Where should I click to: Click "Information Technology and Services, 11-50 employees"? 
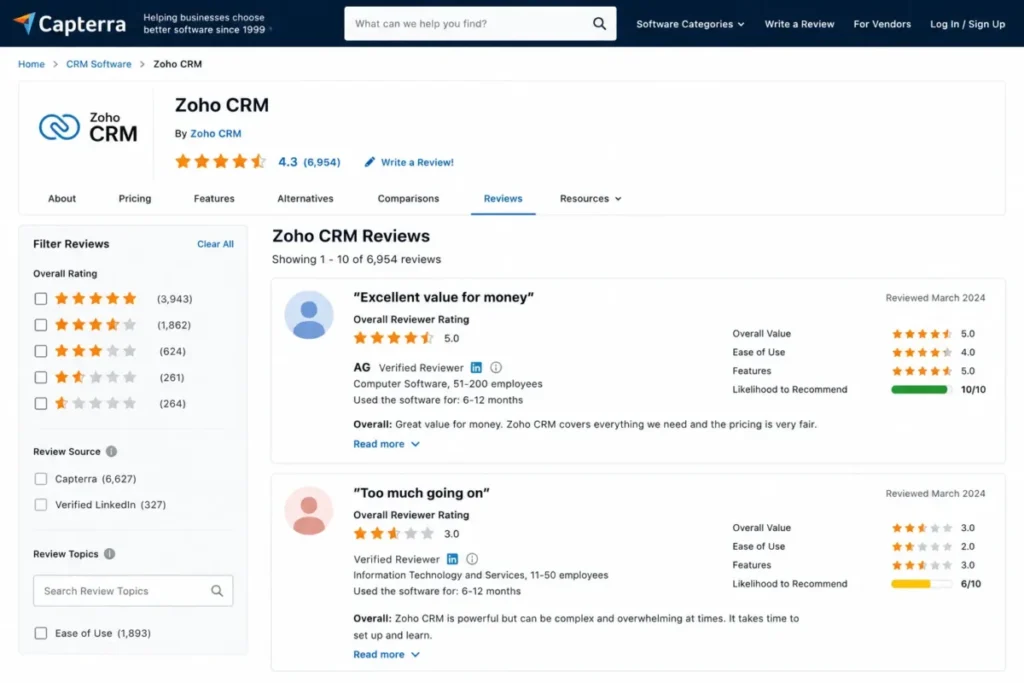tap(481, 575)
